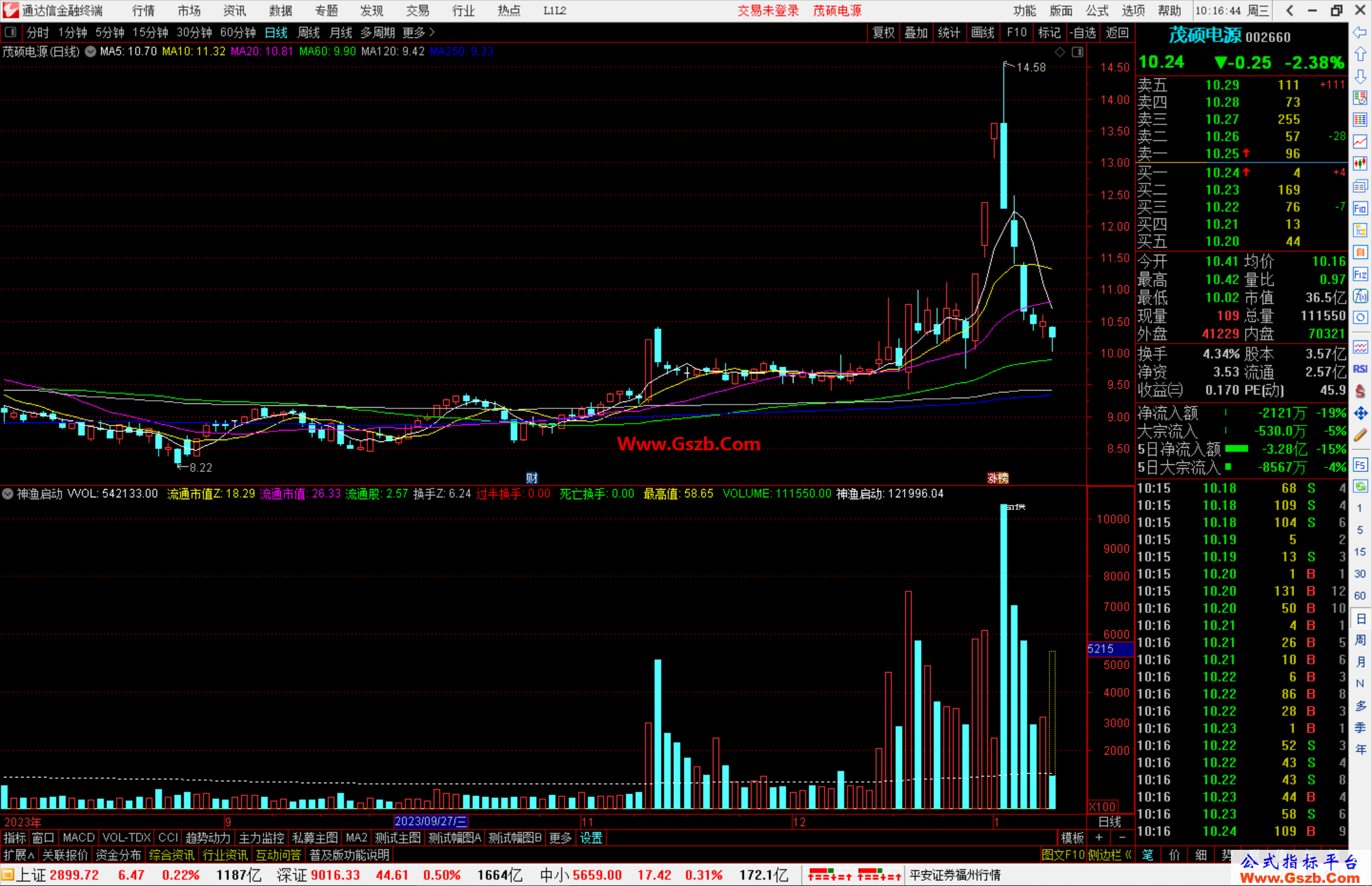Select the 周 period in the right sidebar
The height and width of the screenshot is (886, 1372).
(x=1360, y=640)
